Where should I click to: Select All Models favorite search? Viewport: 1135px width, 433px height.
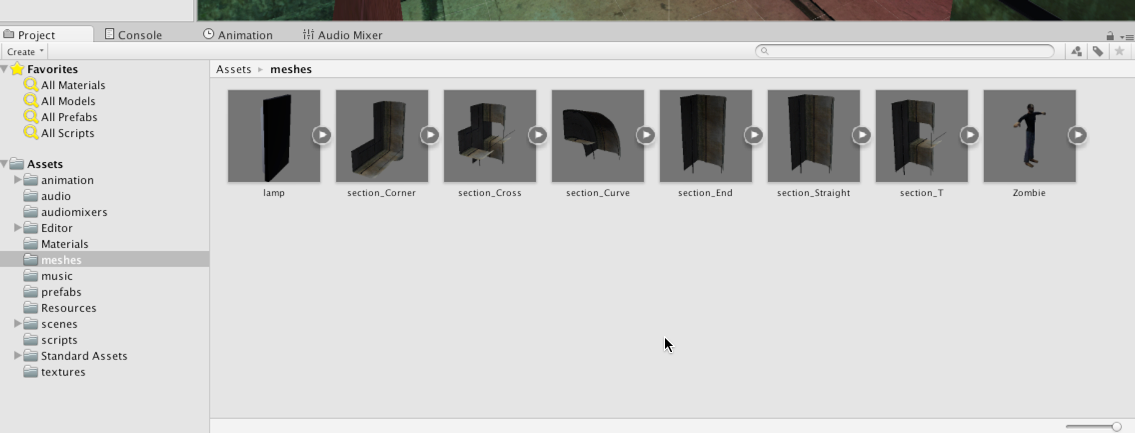tap(68, 101)
